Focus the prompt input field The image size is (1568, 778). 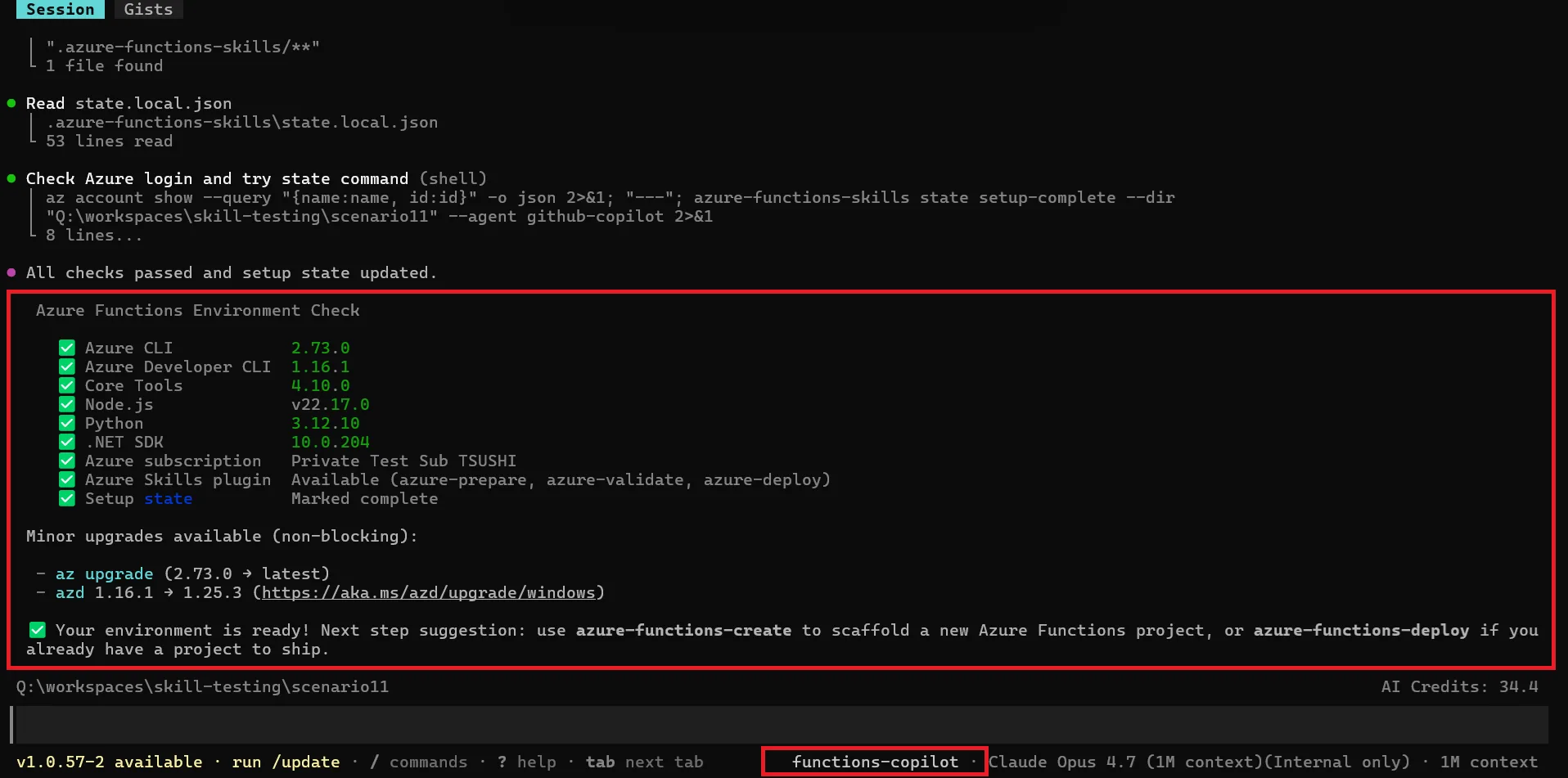click(782, 725)
